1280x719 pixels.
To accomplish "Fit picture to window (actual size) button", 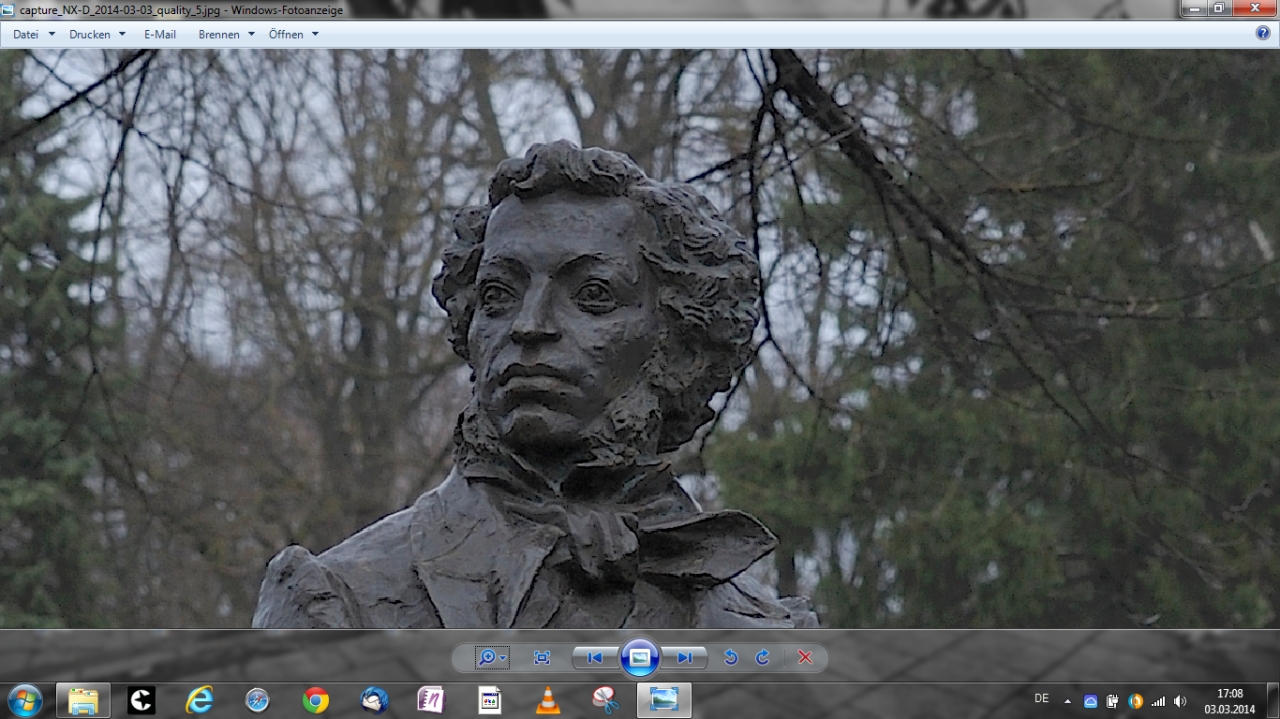I will 542,657.
